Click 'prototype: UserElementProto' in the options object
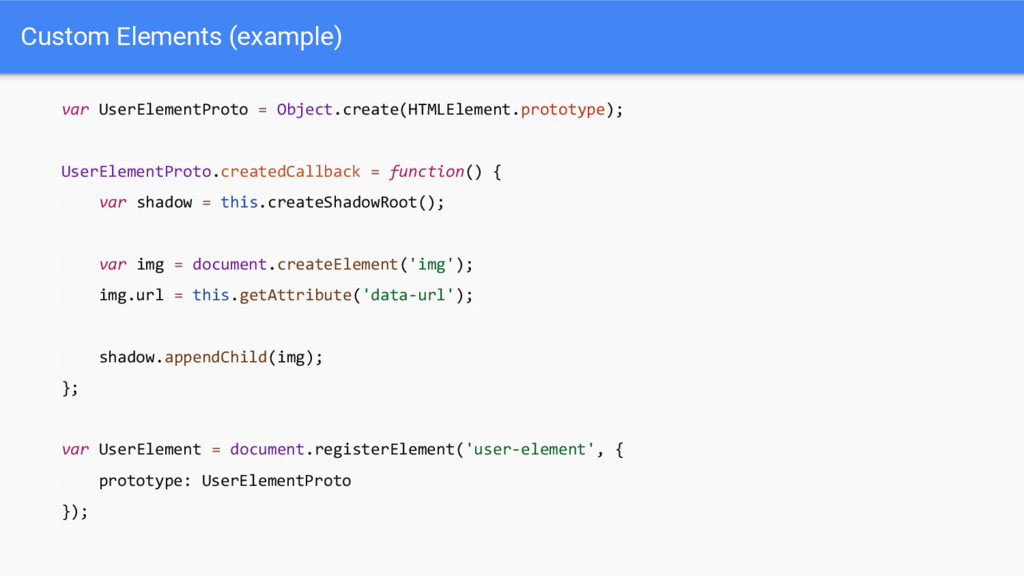The height and width of the screenshot is (576, 1024). coord(225,481)
